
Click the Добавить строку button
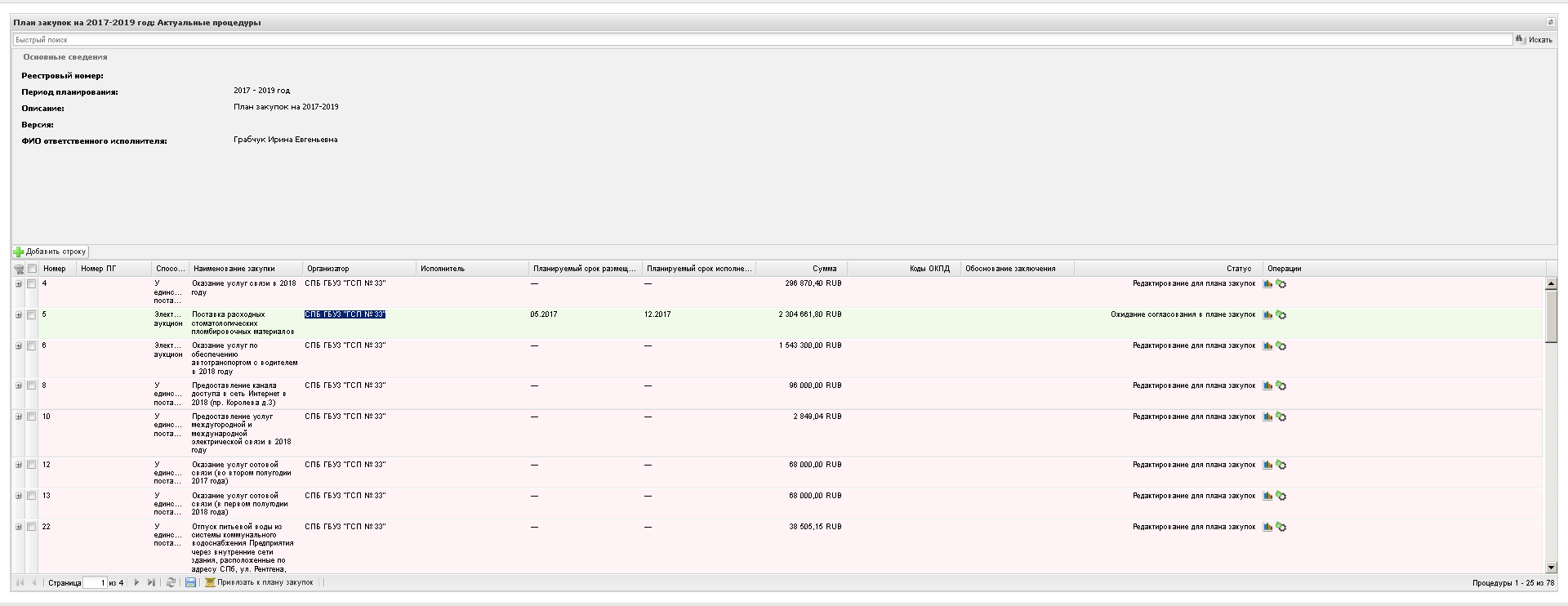pos(50,252)
